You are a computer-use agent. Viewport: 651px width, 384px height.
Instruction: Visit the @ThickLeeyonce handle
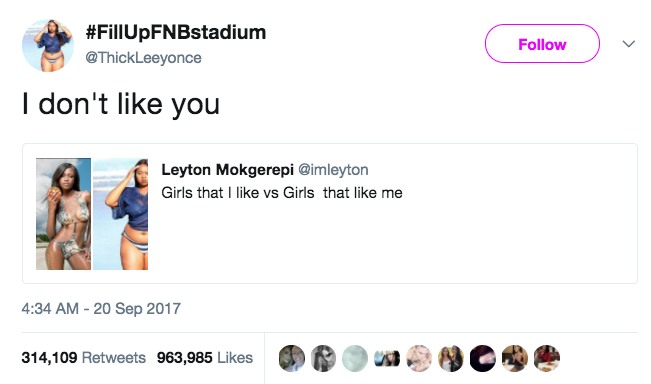(x=143, y=58)
